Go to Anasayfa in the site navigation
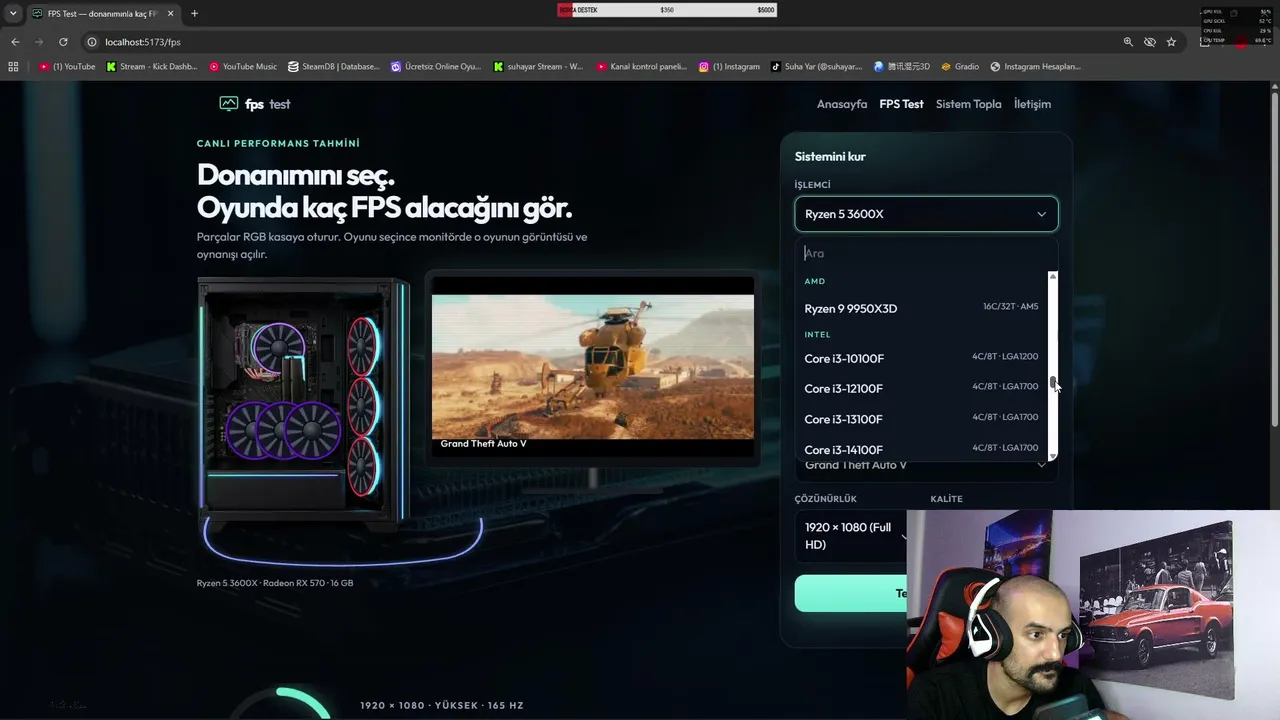This screenshot has width=1280, height=720. coord(842,104)
